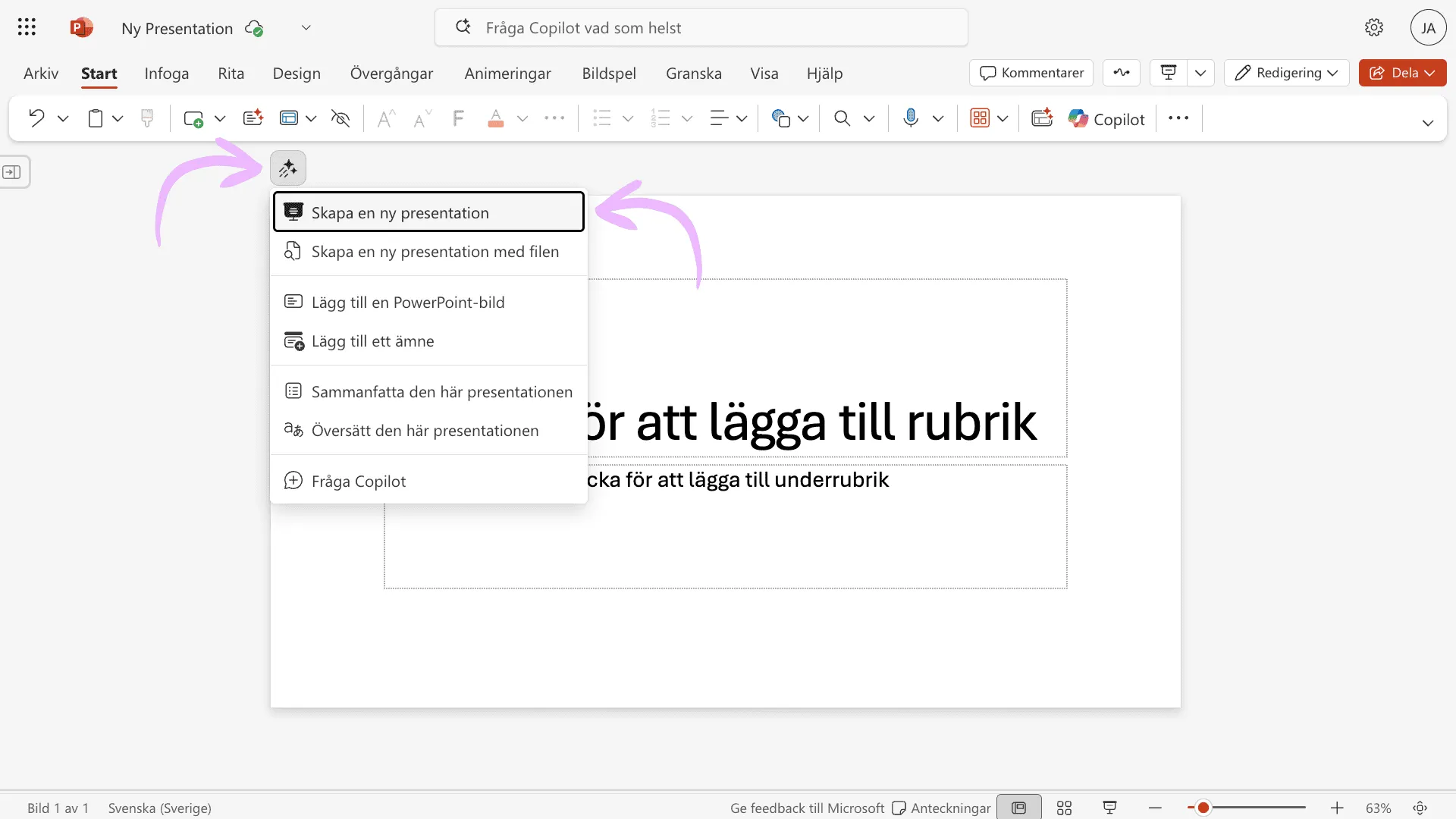Open settings gear
The height and width of the screenshot is (819, 1456).
click(1374, 28)
